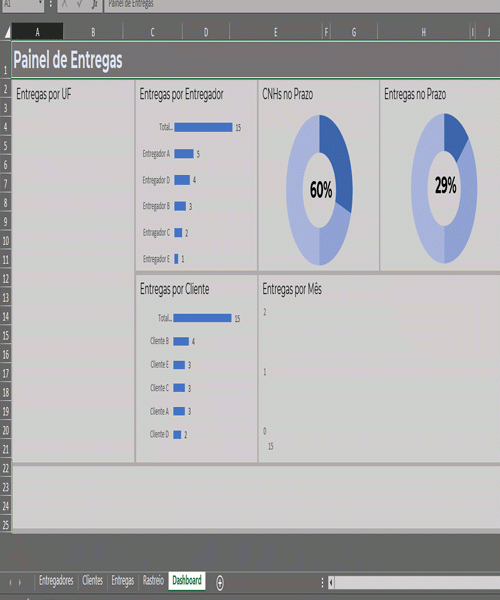Click the Cliente C bar label

(x=160, y=388)
